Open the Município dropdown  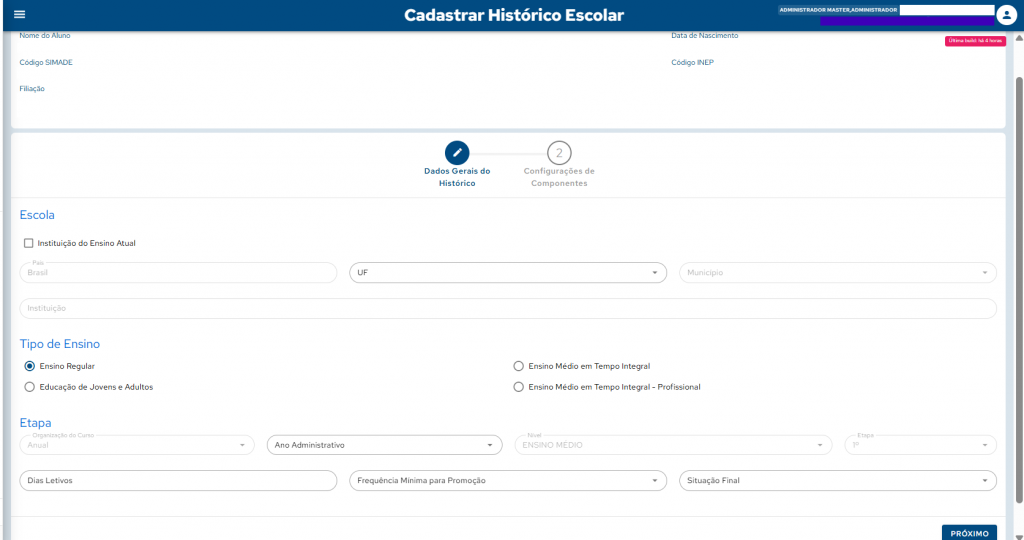(837, 273)
